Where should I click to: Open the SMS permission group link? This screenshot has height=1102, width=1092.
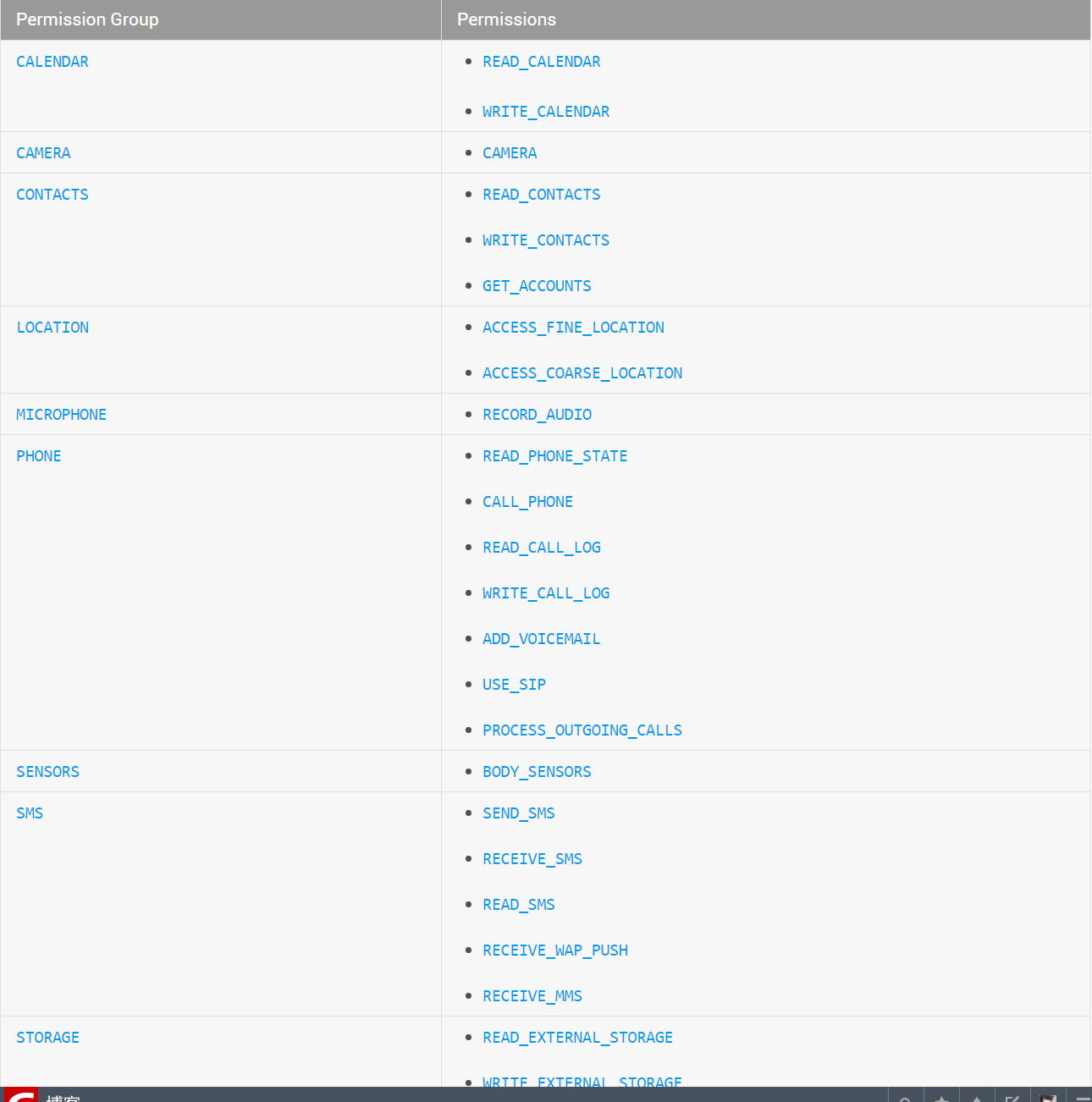30,813
